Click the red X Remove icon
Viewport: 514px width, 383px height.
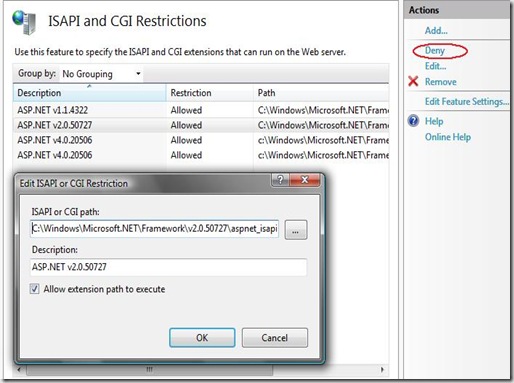(413, 81)
